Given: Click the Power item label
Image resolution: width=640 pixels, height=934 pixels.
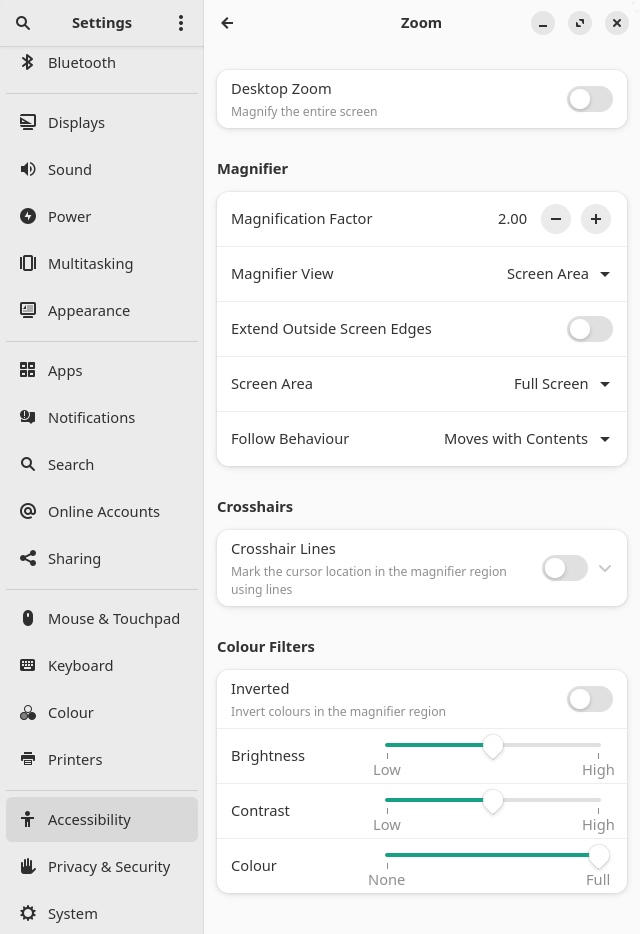Looking at the screenshot, I should (x=69, y=217).
